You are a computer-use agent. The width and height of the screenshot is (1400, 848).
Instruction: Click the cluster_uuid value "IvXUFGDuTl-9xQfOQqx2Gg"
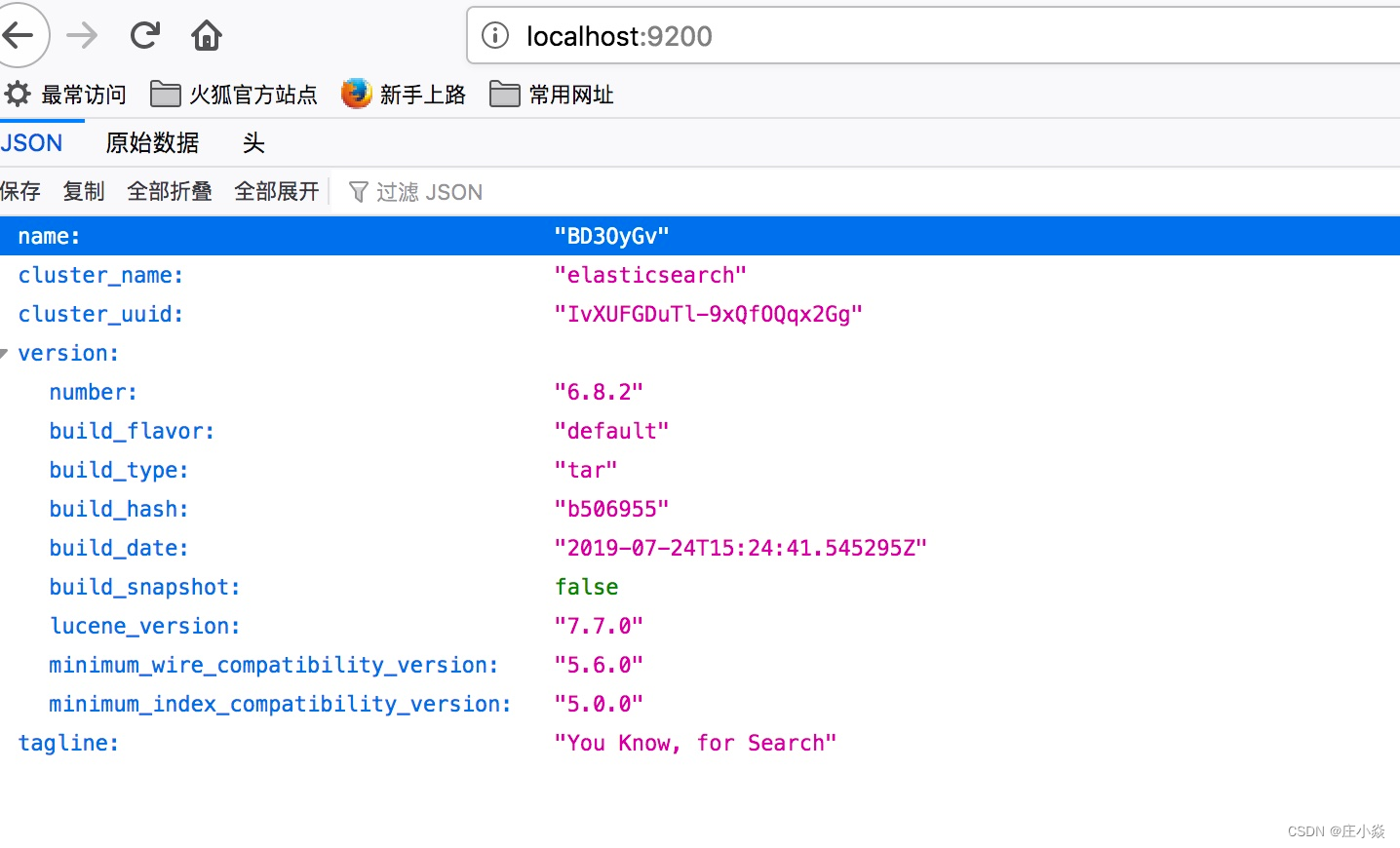point(709,314)
